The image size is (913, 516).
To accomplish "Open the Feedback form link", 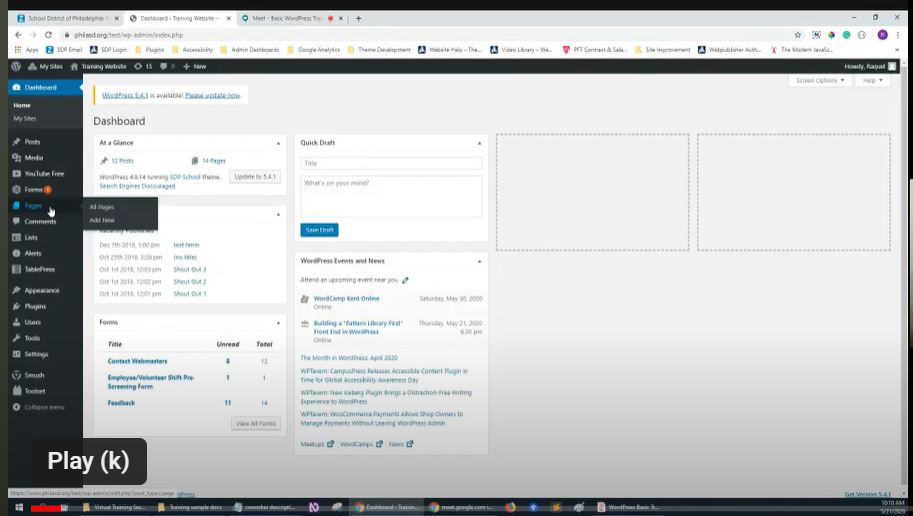I will [x=121, y=403].
